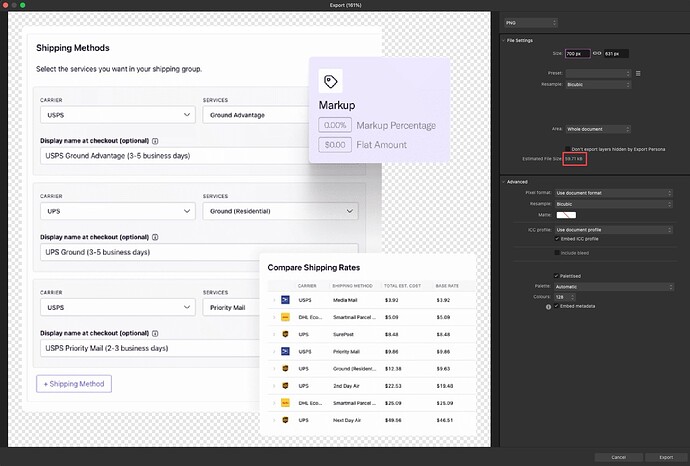690x466 pixels.
Task: Open the preset options menu icon
Action: click(638, 73)
